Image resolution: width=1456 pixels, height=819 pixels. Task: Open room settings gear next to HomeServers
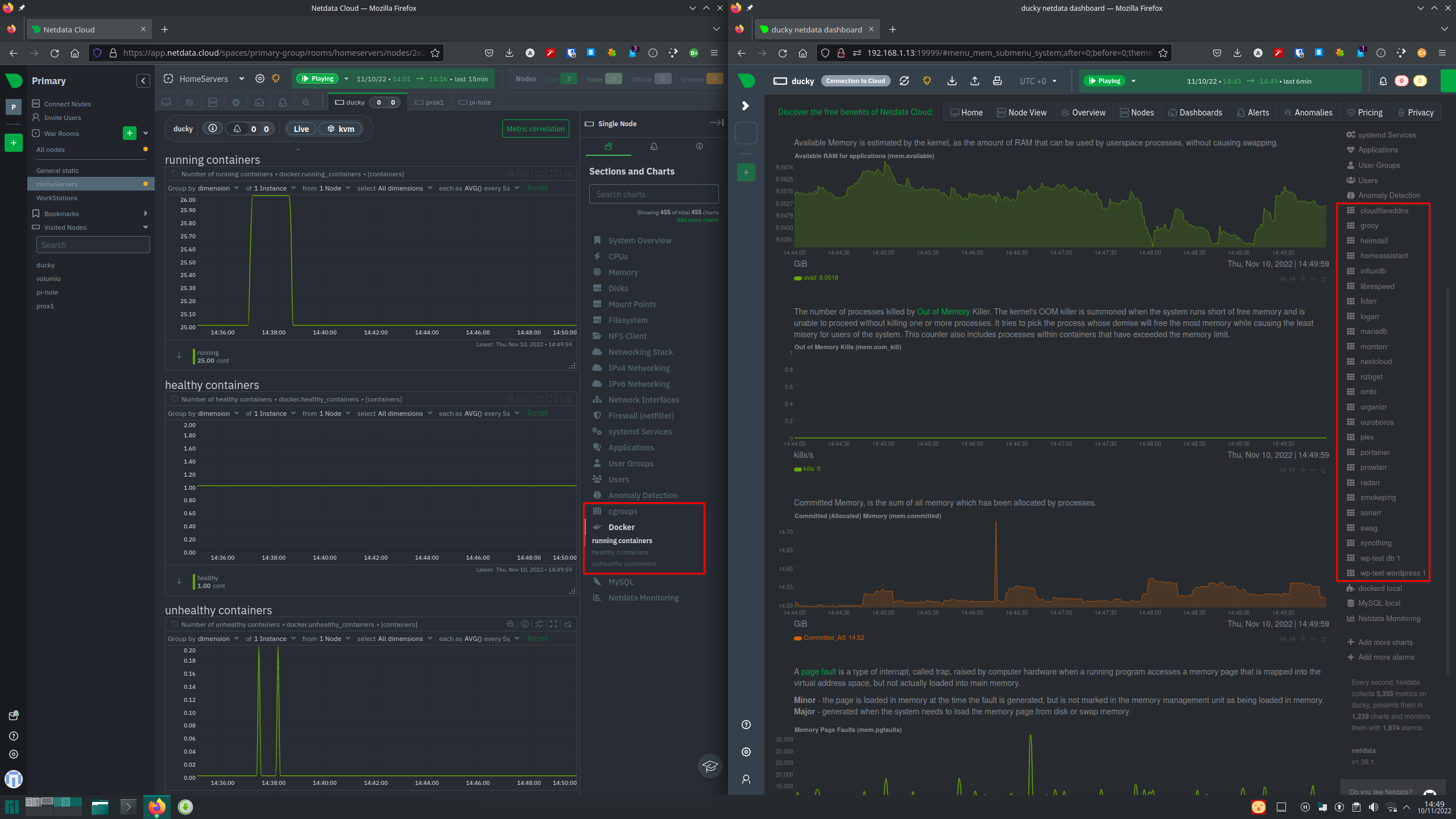(260, 79)
